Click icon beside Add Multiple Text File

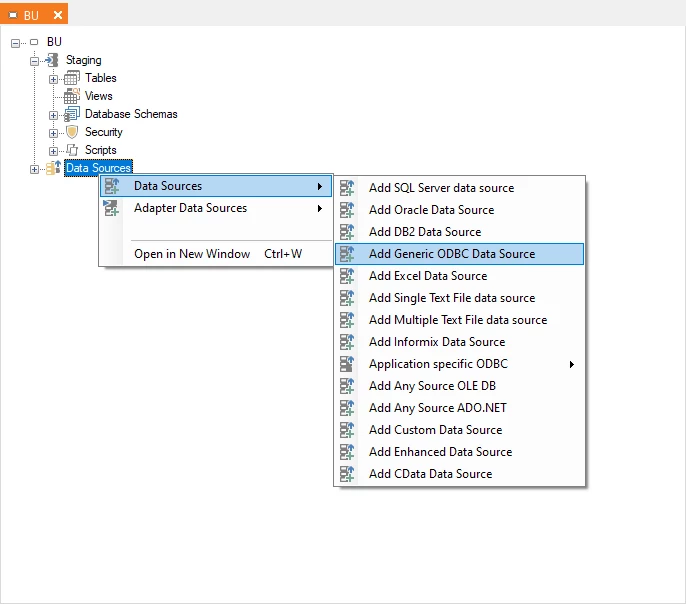tap(347, 320)
